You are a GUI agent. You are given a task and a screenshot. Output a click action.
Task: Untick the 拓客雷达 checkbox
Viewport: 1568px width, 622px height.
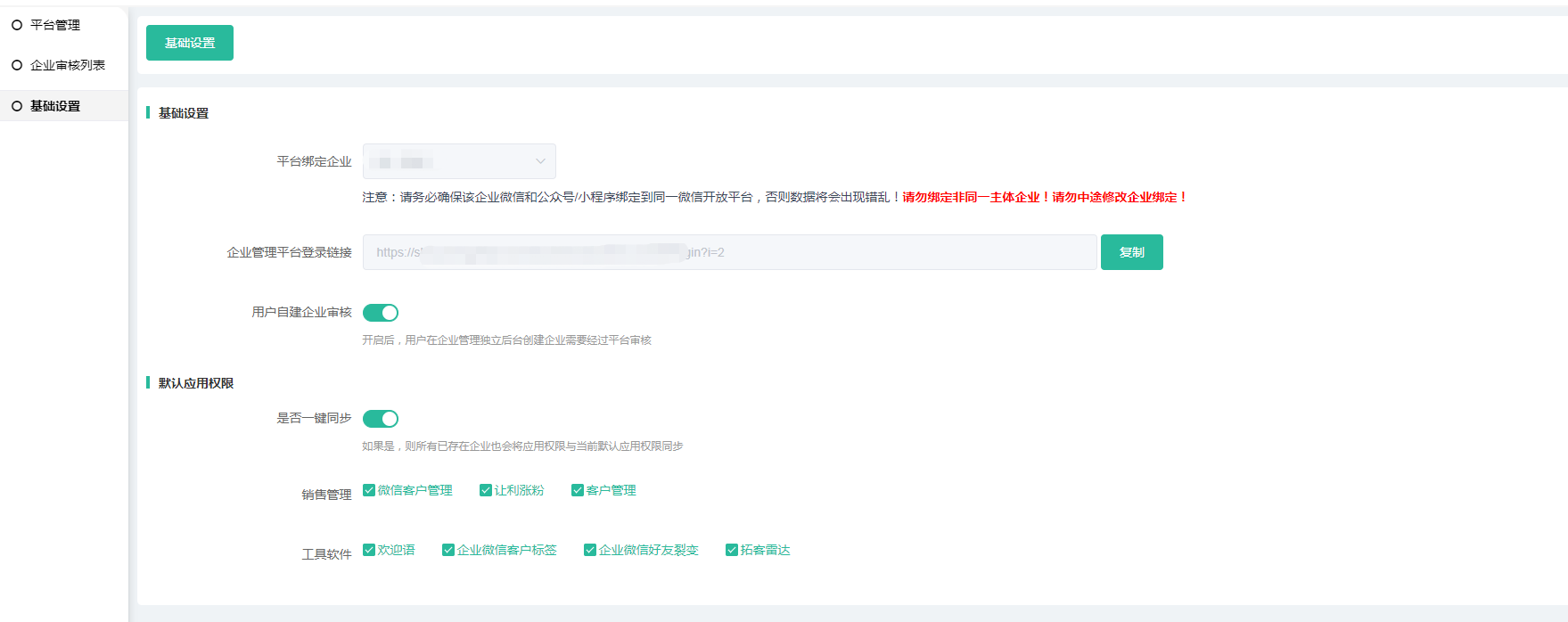[732, 550]
